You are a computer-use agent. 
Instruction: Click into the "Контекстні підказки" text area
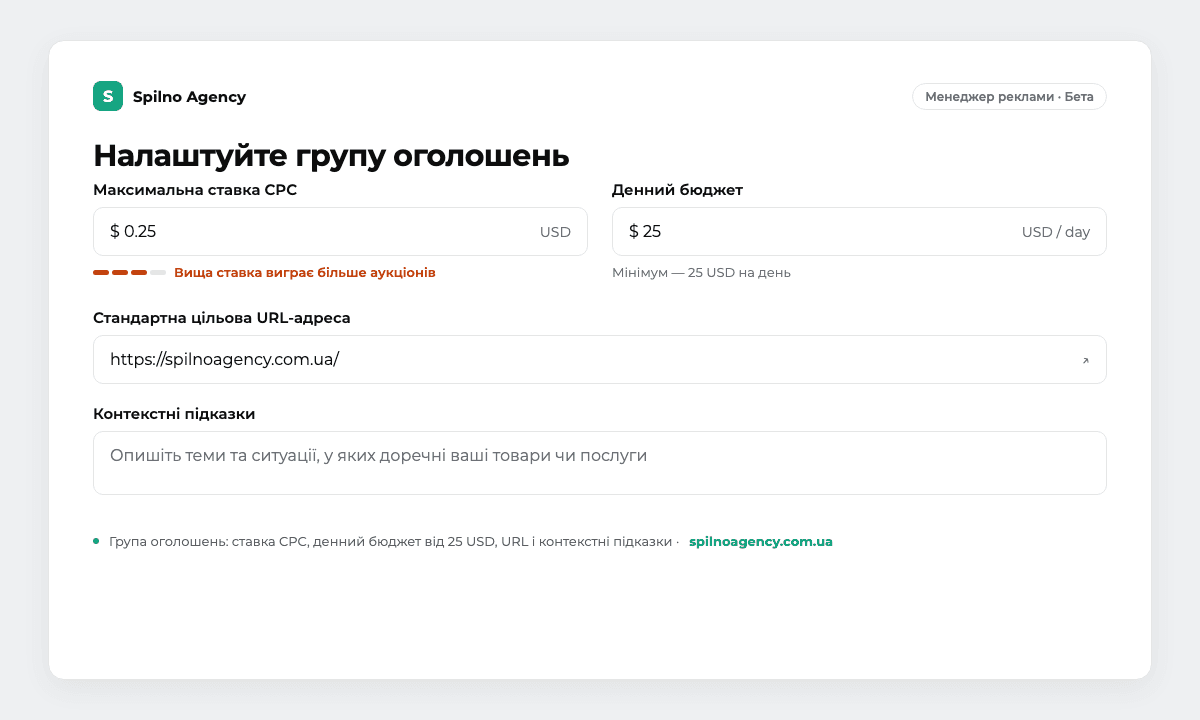click(x=600, y=463)
